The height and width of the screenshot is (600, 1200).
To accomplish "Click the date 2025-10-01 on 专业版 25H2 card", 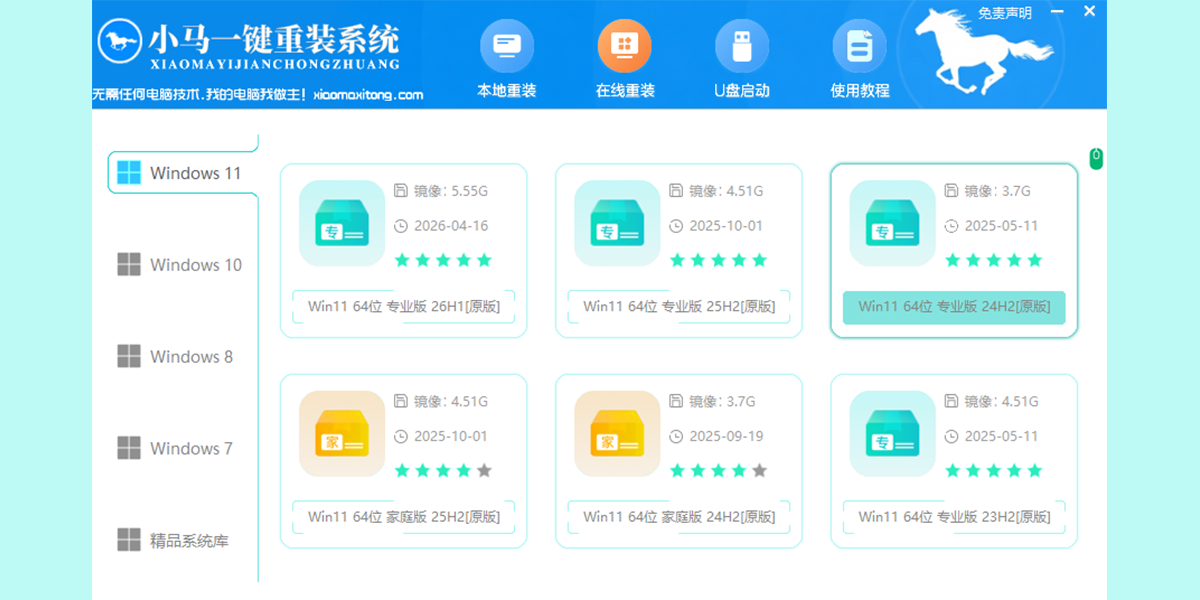I will click(726, 226).
